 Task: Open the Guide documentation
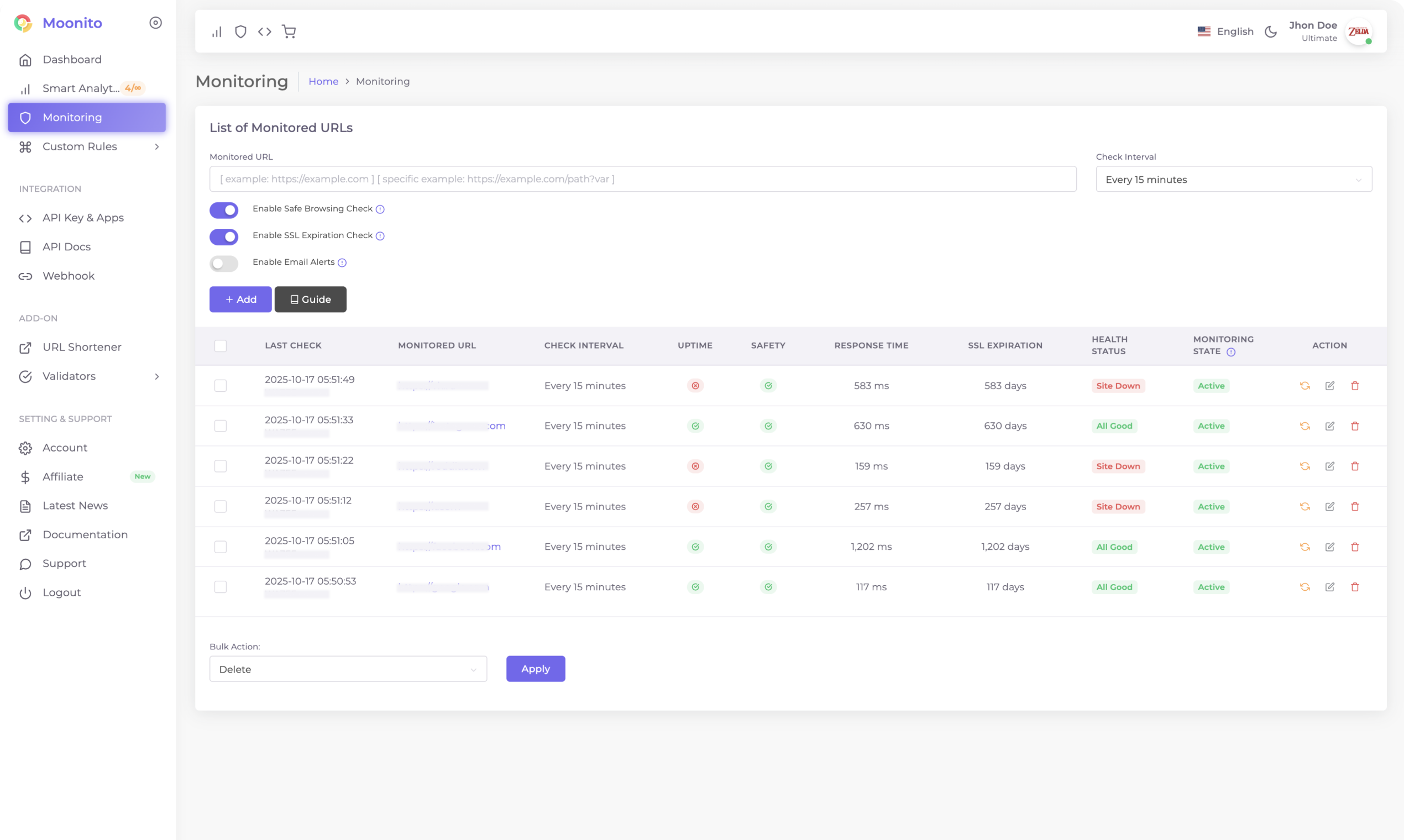310,299
